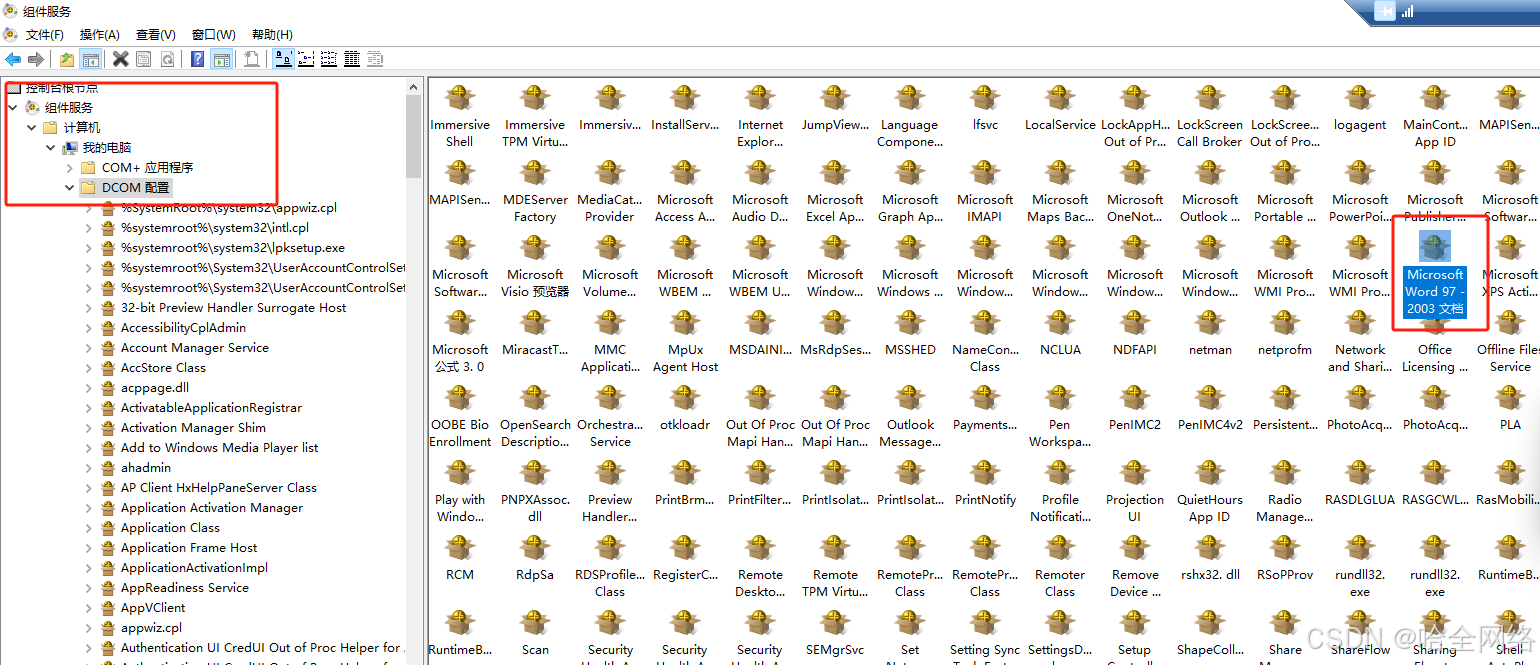Screen dimensions: 1540x665
Task: Select the PrintNotify component icon
Action: (985, 483)
